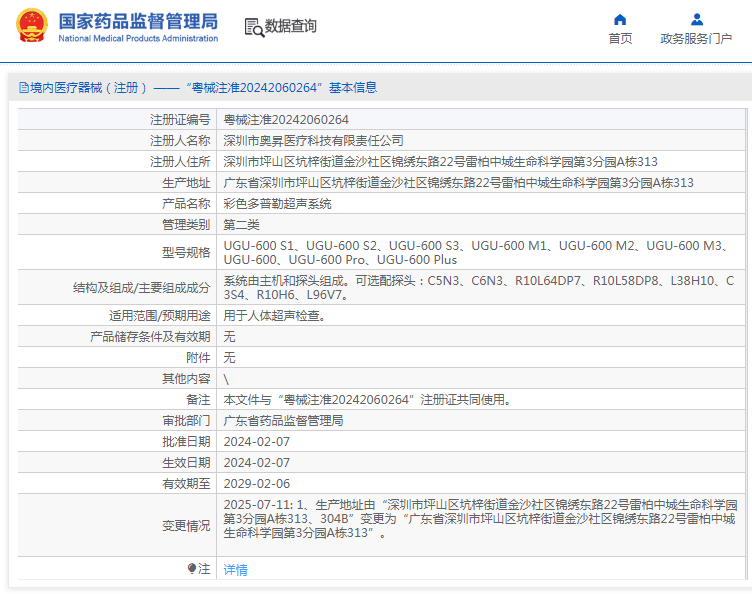This screenshot has width=752, height=594.
Task: Click the 国家药品监督管理局 site title
Action: [137, 20]
